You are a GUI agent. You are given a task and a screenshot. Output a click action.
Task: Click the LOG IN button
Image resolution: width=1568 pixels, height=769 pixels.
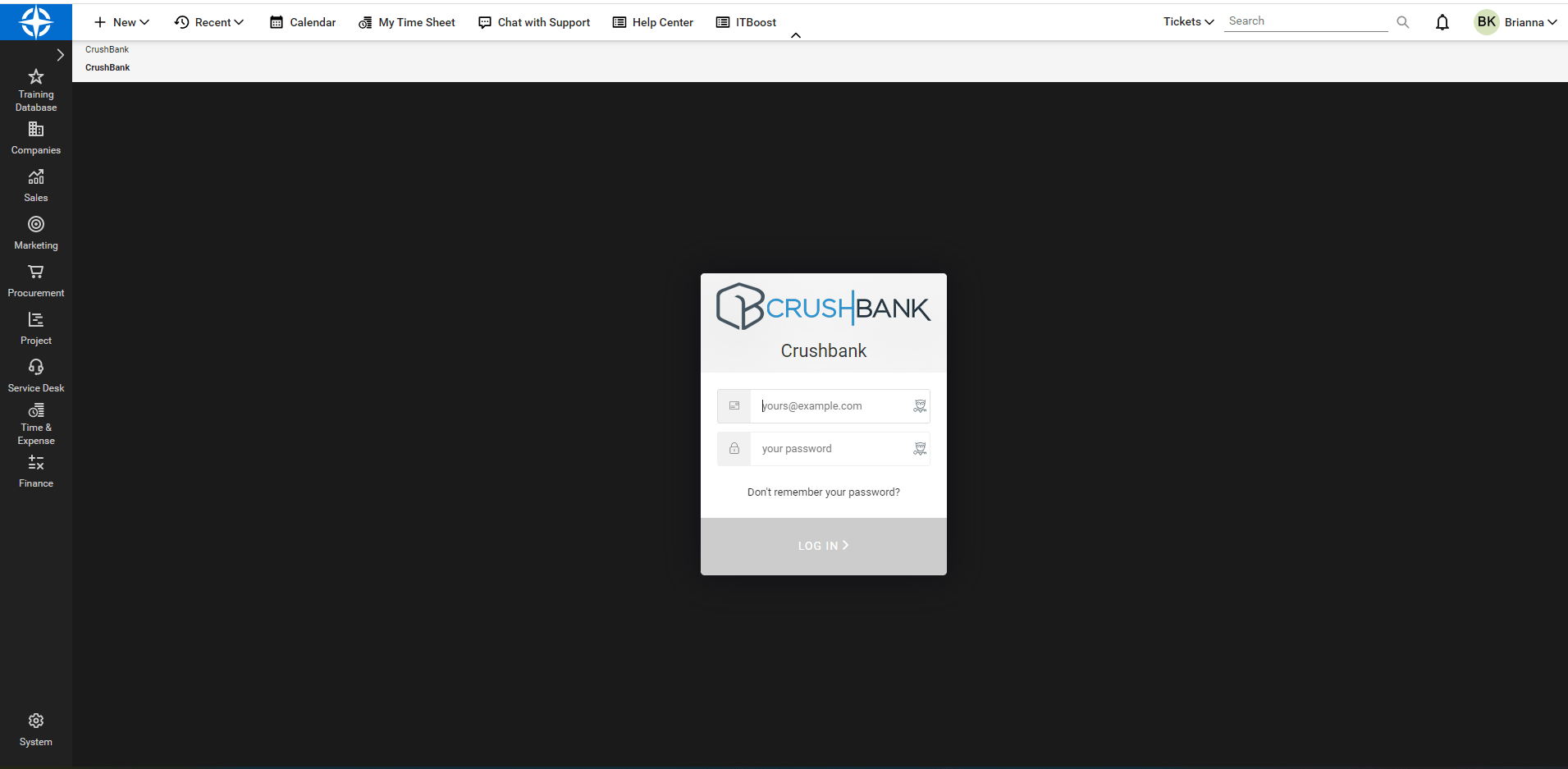tap(824, 546)
